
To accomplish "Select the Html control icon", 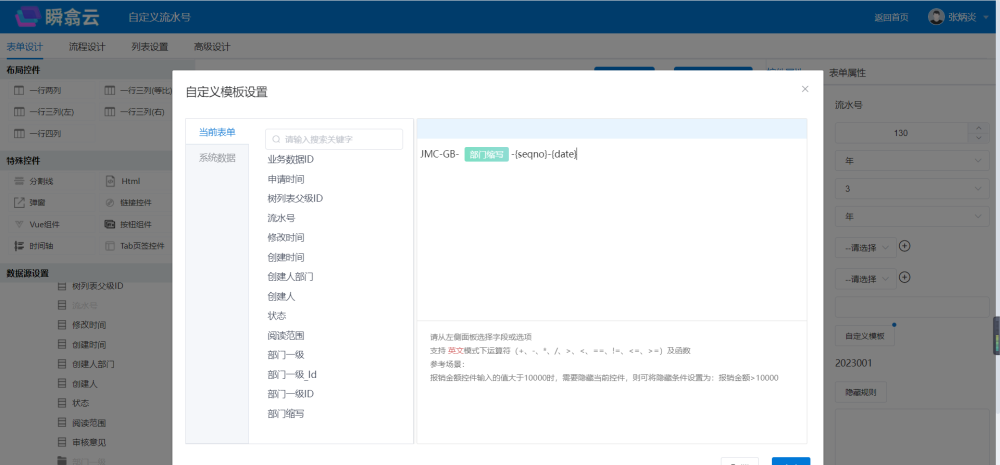I will pyautogui.click(x=111, y=181).
